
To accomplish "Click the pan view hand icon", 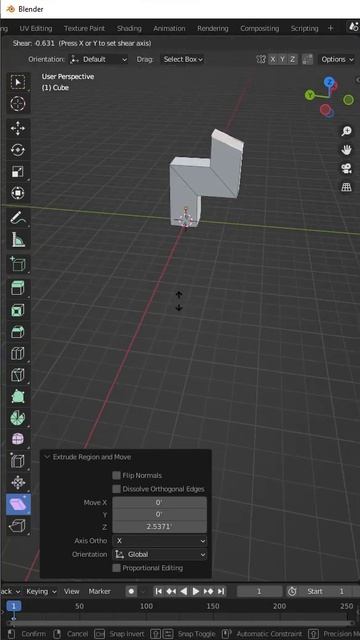I will 346,150.
